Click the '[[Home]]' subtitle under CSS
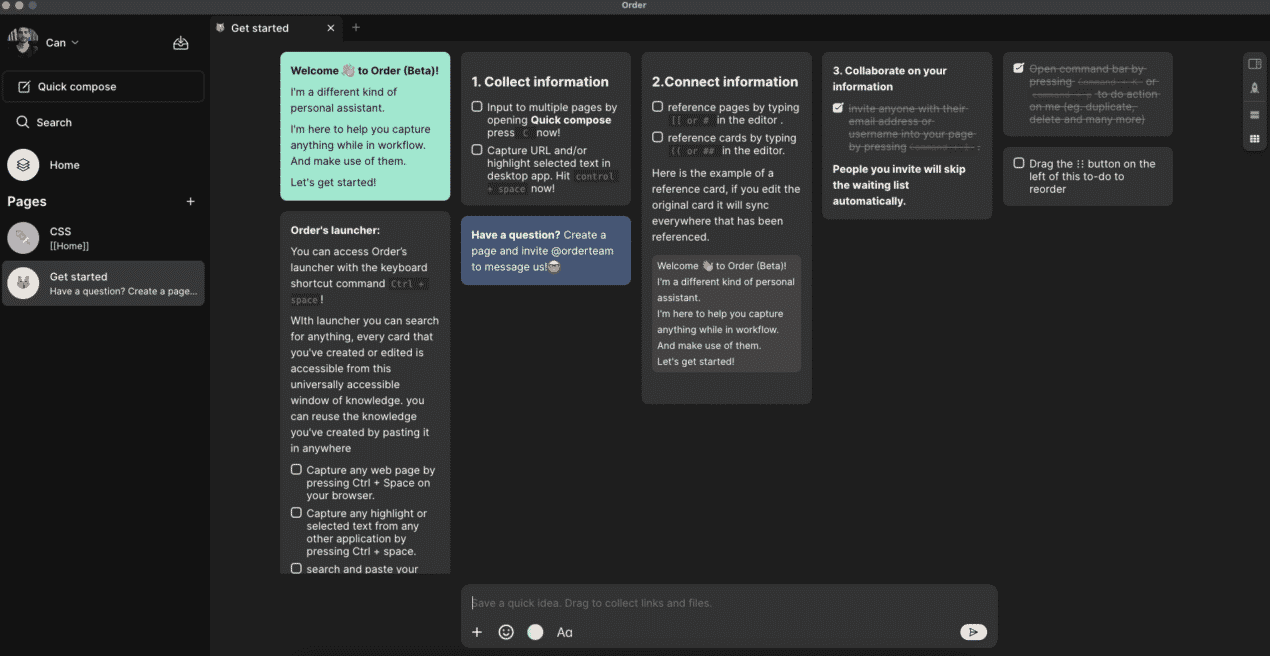1270x656 pixels. 69,246
